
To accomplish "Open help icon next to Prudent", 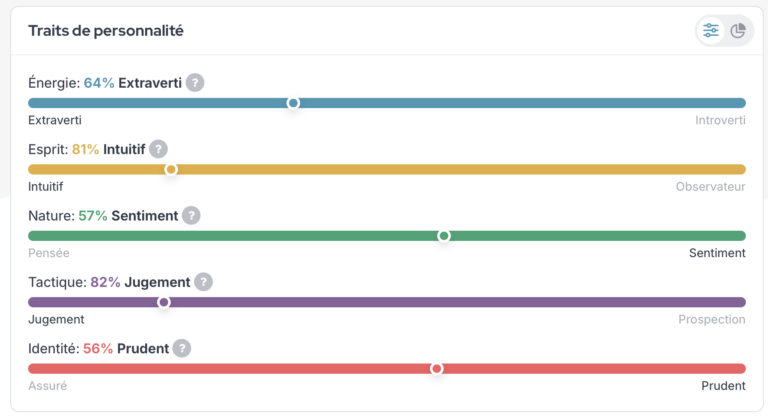I will point(182,348).
